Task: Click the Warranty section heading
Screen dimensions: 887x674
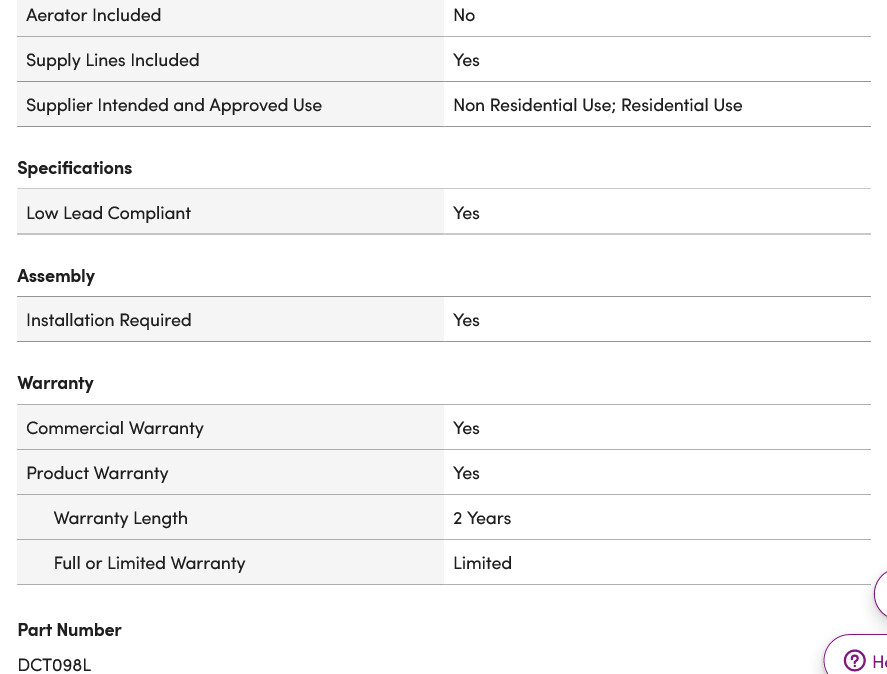Action: (x=56, y=383)
